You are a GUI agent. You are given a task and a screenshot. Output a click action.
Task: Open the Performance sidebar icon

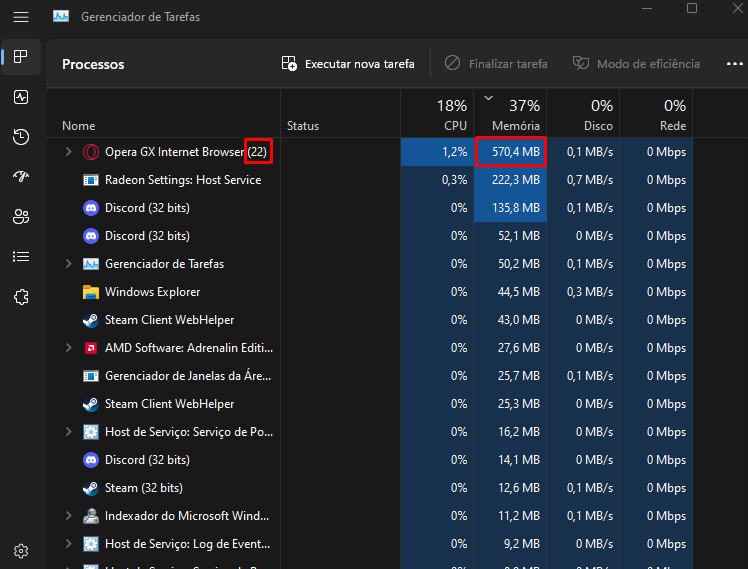coord(21,97)
